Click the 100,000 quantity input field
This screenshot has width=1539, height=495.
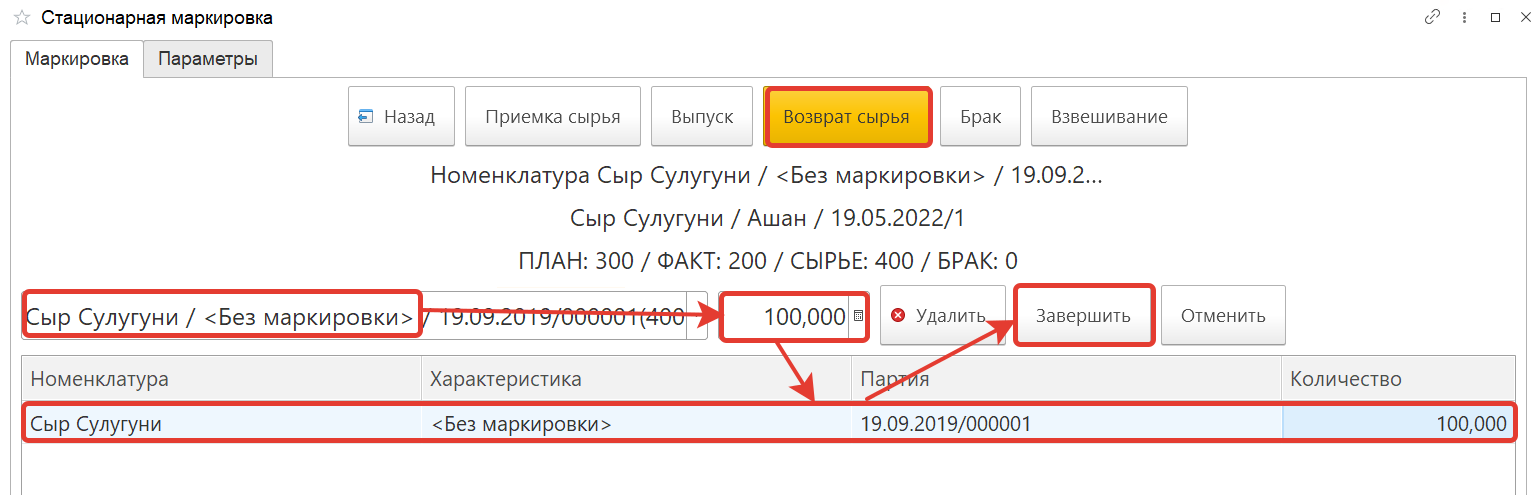point(786,317)
